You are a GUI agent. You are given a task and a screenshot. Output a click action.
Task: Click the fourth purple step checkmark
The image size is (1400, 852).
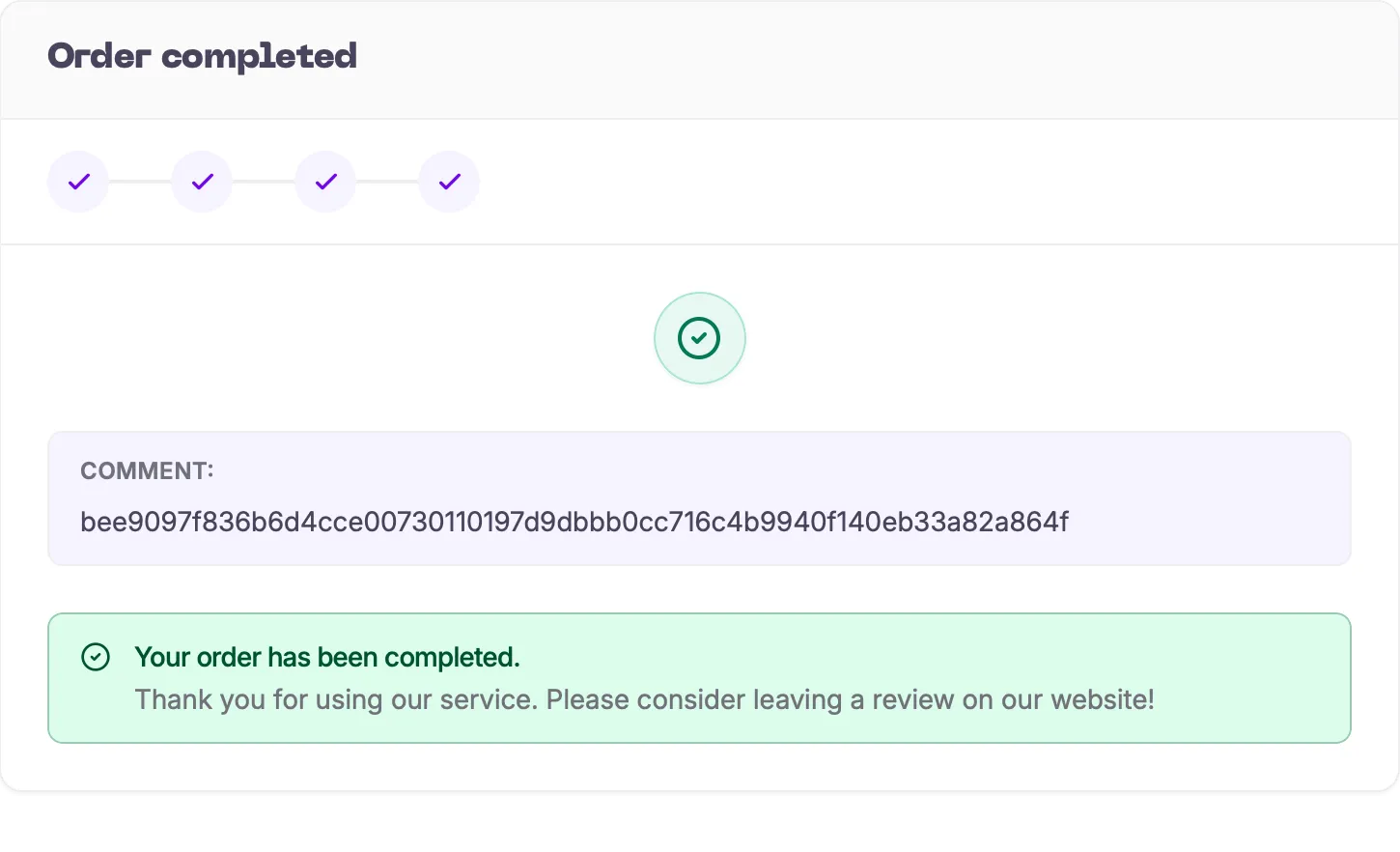pos(449,182)
